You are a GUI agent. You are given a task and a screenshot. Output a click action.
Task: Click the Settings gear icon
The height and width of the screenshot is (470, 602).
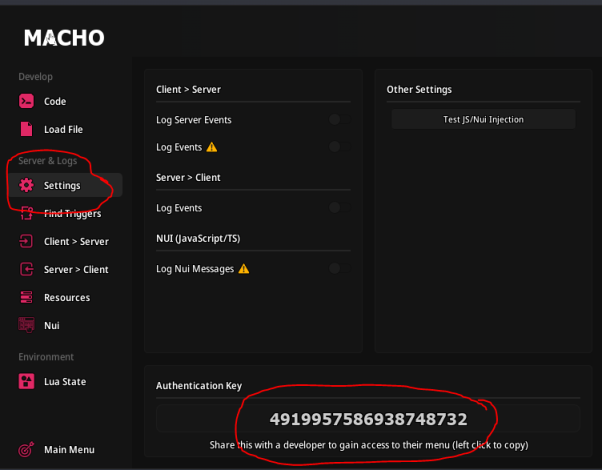click(26, 185)
